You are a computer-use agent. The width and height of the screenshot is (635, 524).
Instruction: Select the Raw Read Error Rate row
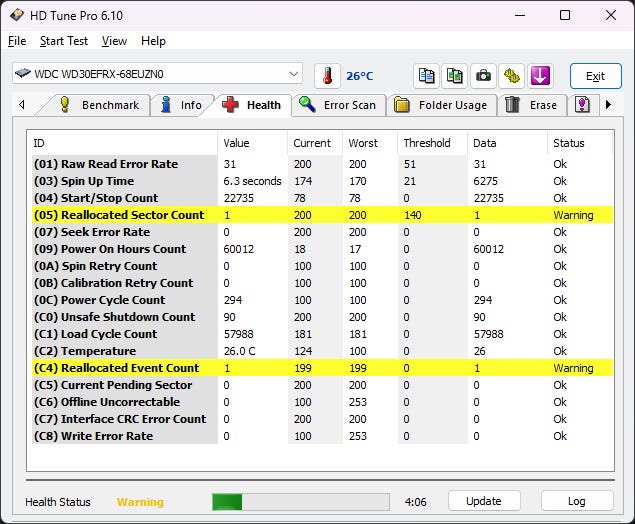tap(322, 164)
